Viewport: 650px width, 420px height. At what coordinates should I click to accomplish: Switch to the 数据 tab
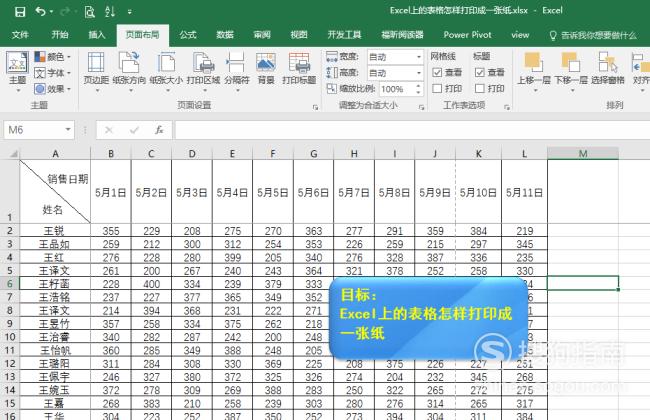coord(225,35)
